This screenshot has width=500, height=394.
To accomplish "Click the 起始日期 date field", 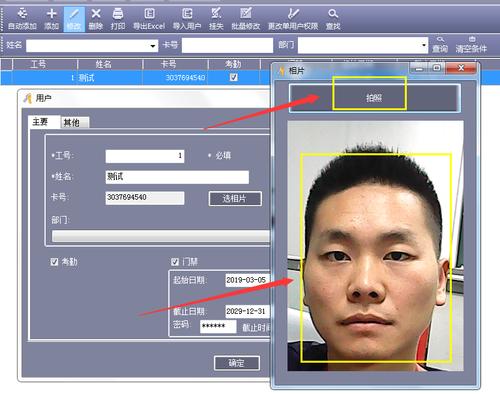I will click(x=247, y=280).
